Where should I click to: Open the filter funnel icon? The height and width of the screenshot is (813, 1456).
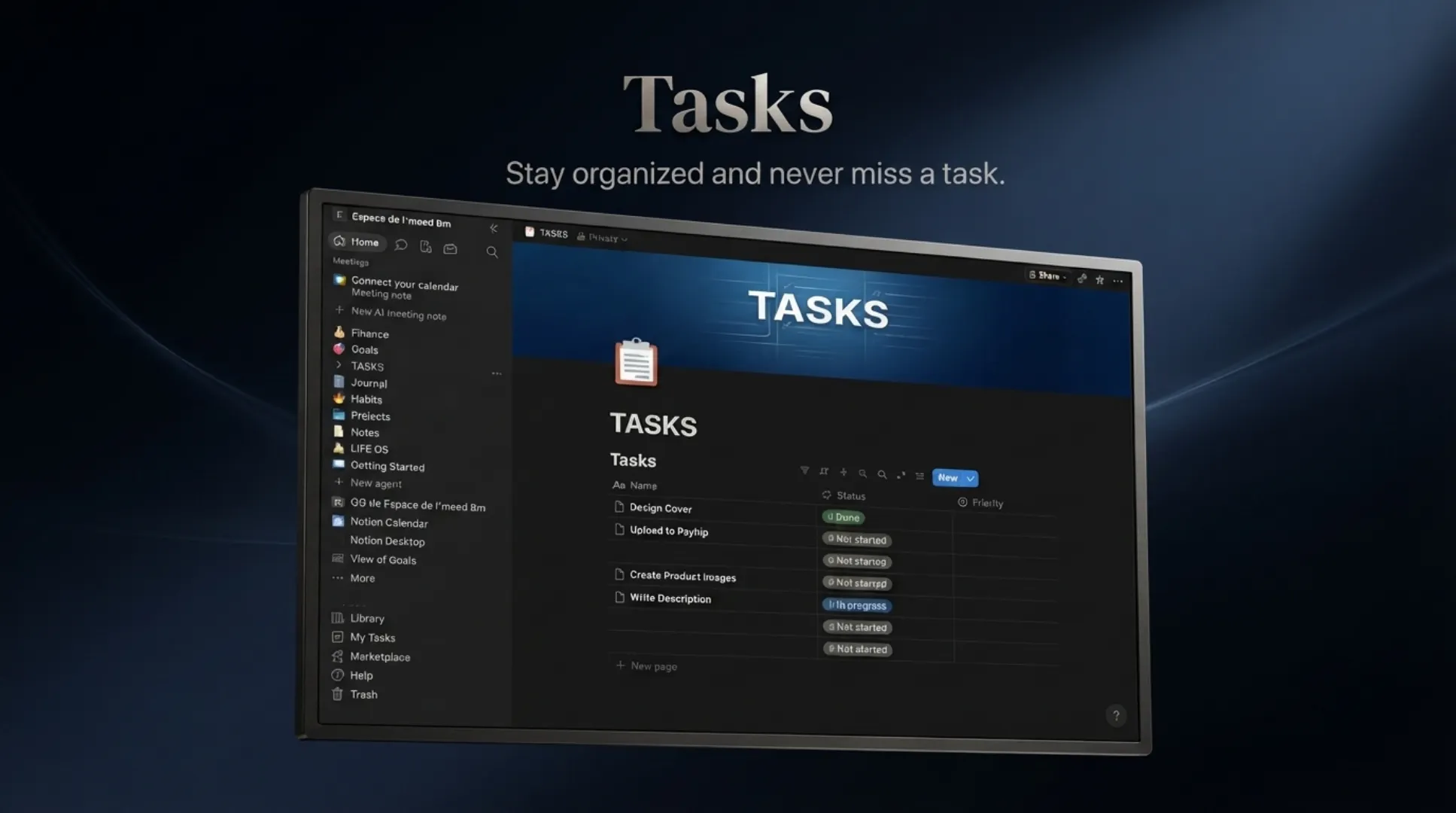pyautogui.click(x=804, y=470)
